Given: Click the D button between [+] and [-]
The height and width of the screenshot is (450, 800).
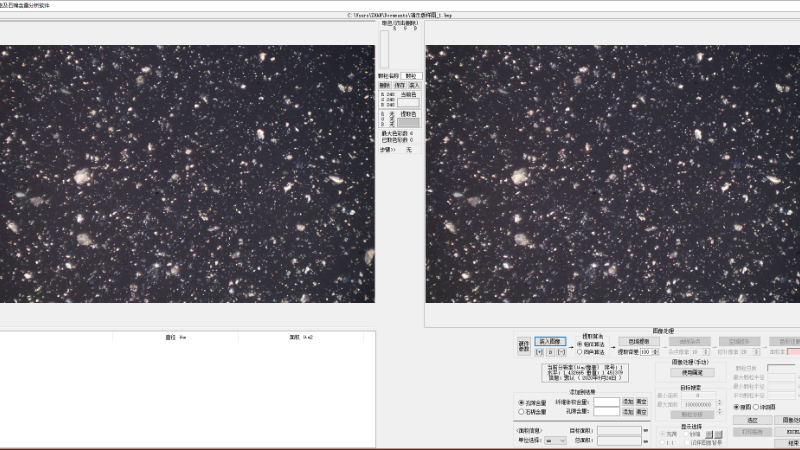Looking at the screenshot, I should coord(550,352).
